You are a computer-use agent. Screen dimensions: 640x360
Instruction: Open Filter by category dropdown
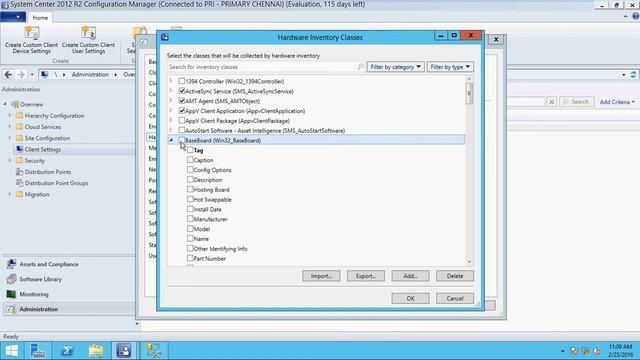(x=396, y=67)
